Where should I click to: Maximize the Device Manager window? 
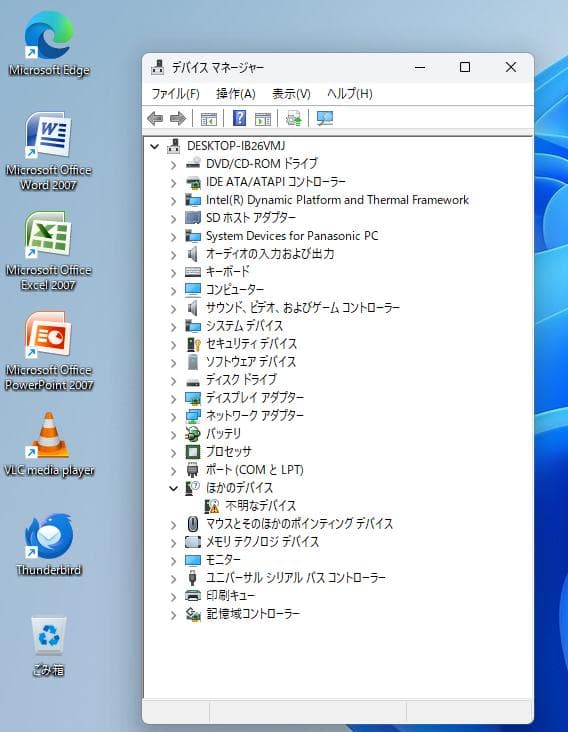(x=465, y=67)
